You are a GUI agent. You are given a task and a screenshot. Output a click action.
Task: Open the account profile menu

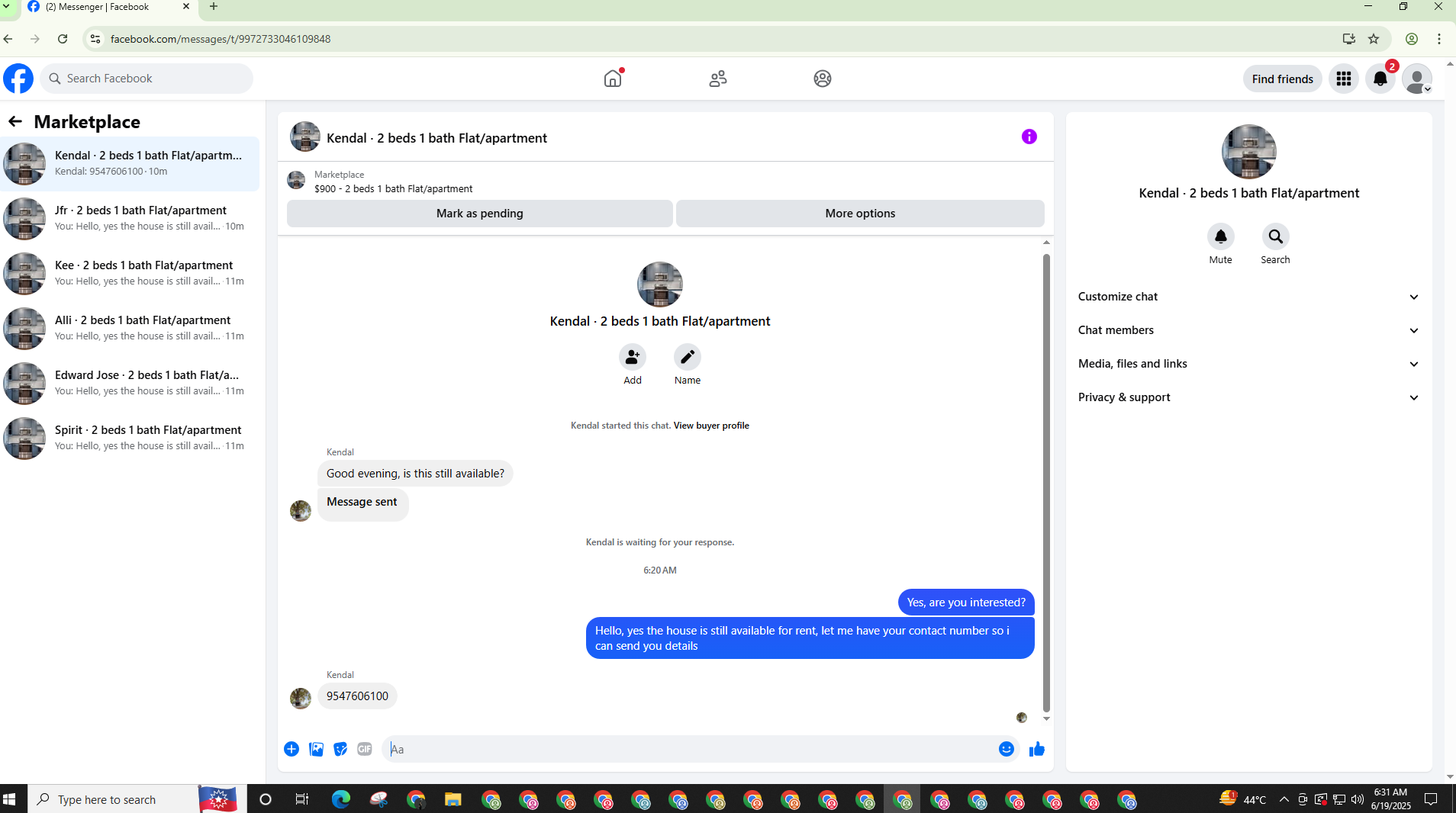pos(1417,79)
